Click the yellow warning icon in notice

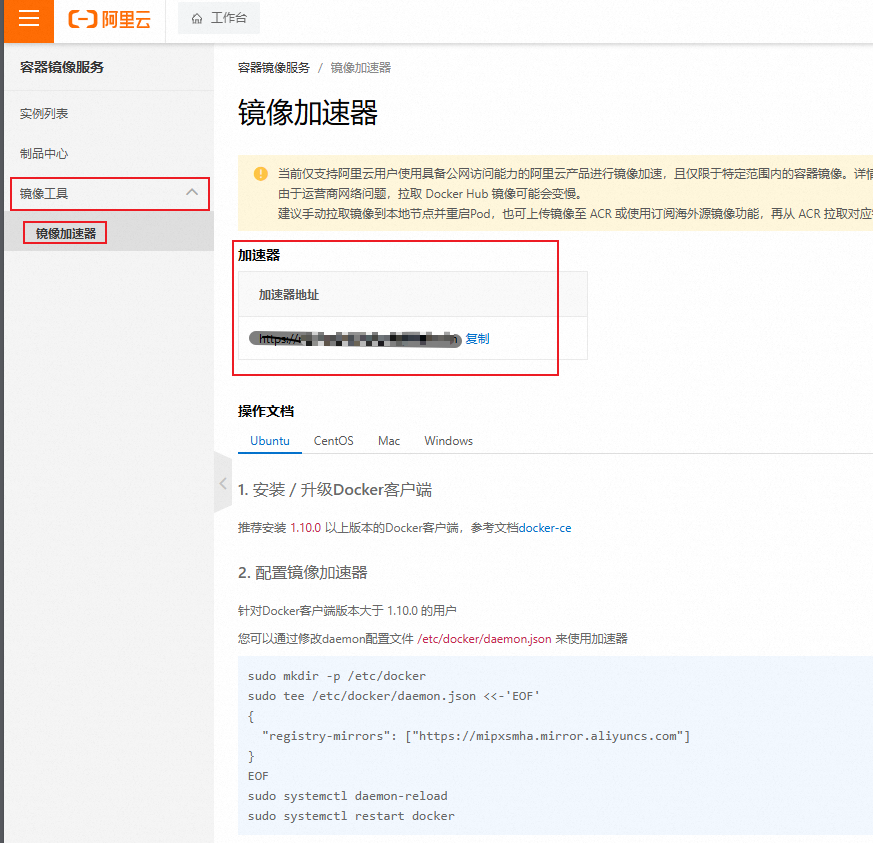[x=261, y=174]
